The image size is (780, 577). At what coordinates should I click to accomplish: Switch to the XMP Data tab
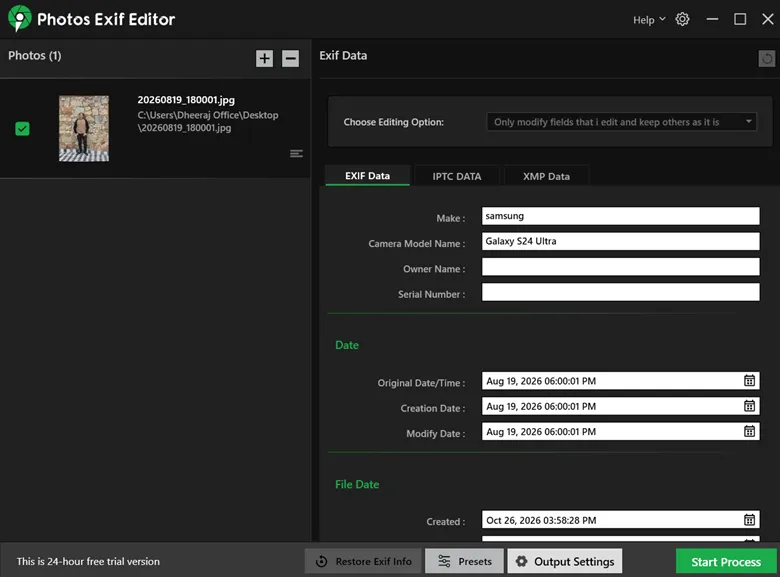pyautogui.click(x=546, y=176)
